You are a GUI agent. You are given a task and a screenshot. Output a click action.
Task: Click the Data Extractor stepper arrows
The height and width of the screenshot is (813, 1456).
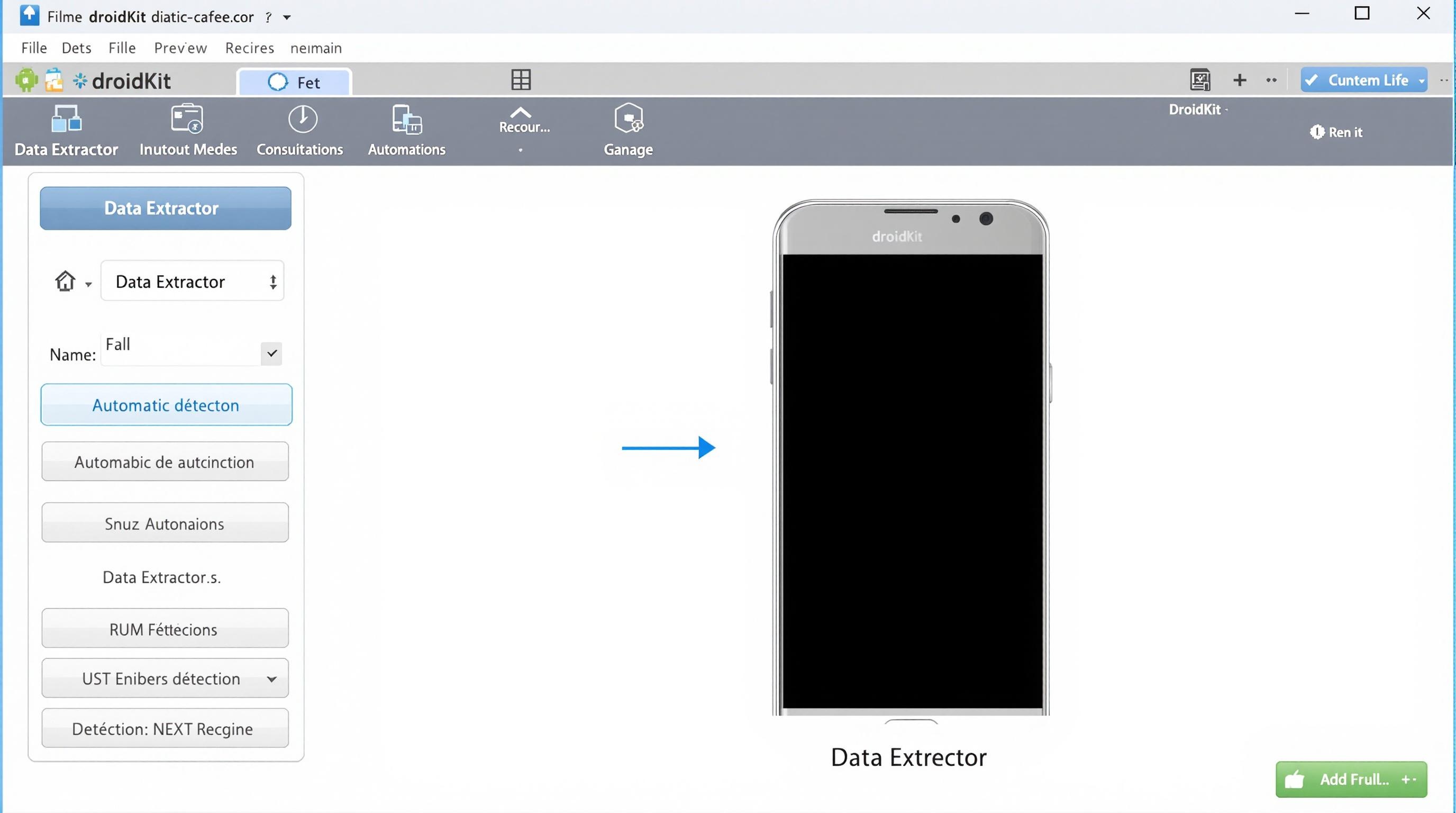point(273,282)
